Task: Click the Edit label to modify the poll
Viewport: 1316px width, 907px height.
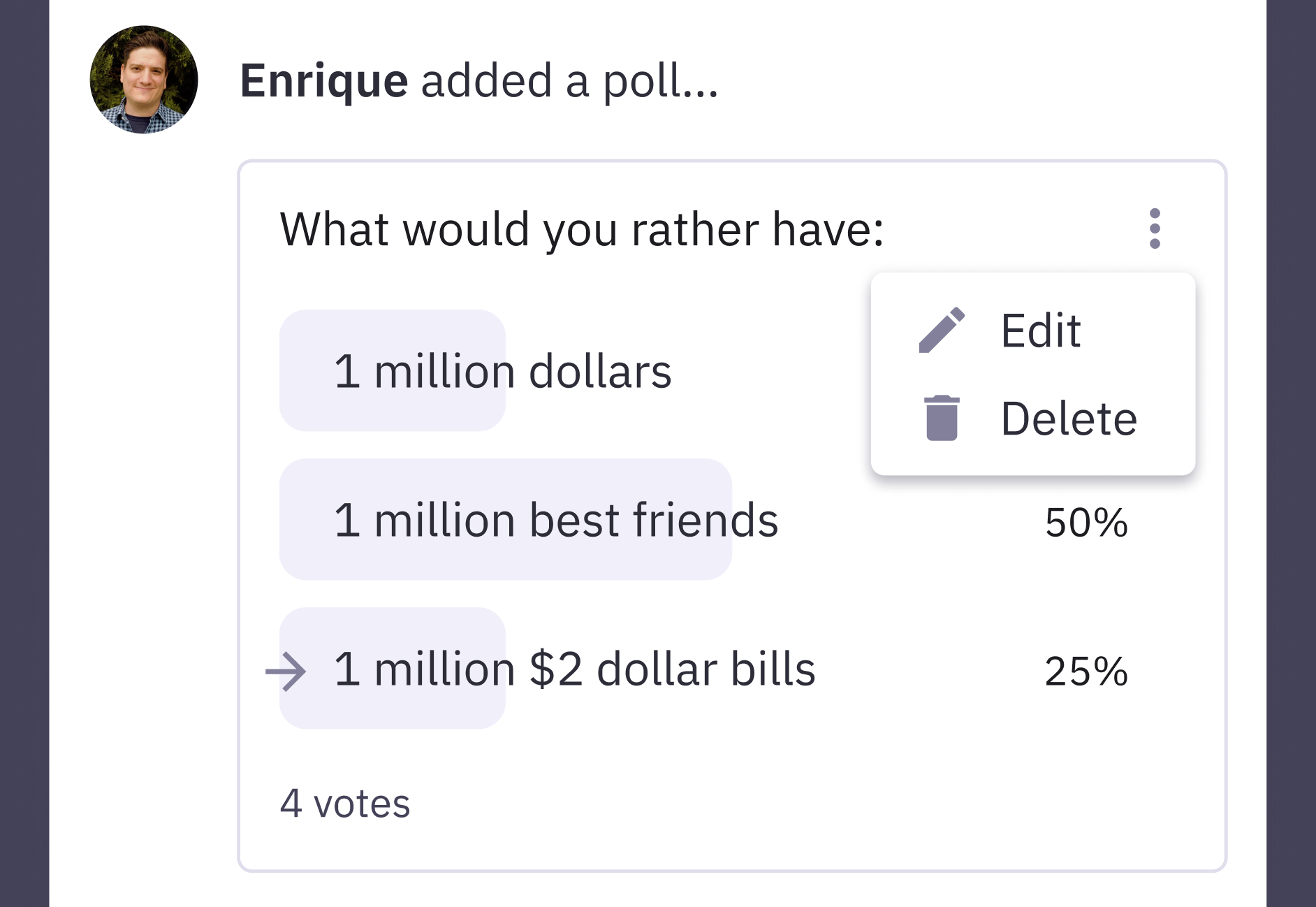Action: click(1041, 330)
